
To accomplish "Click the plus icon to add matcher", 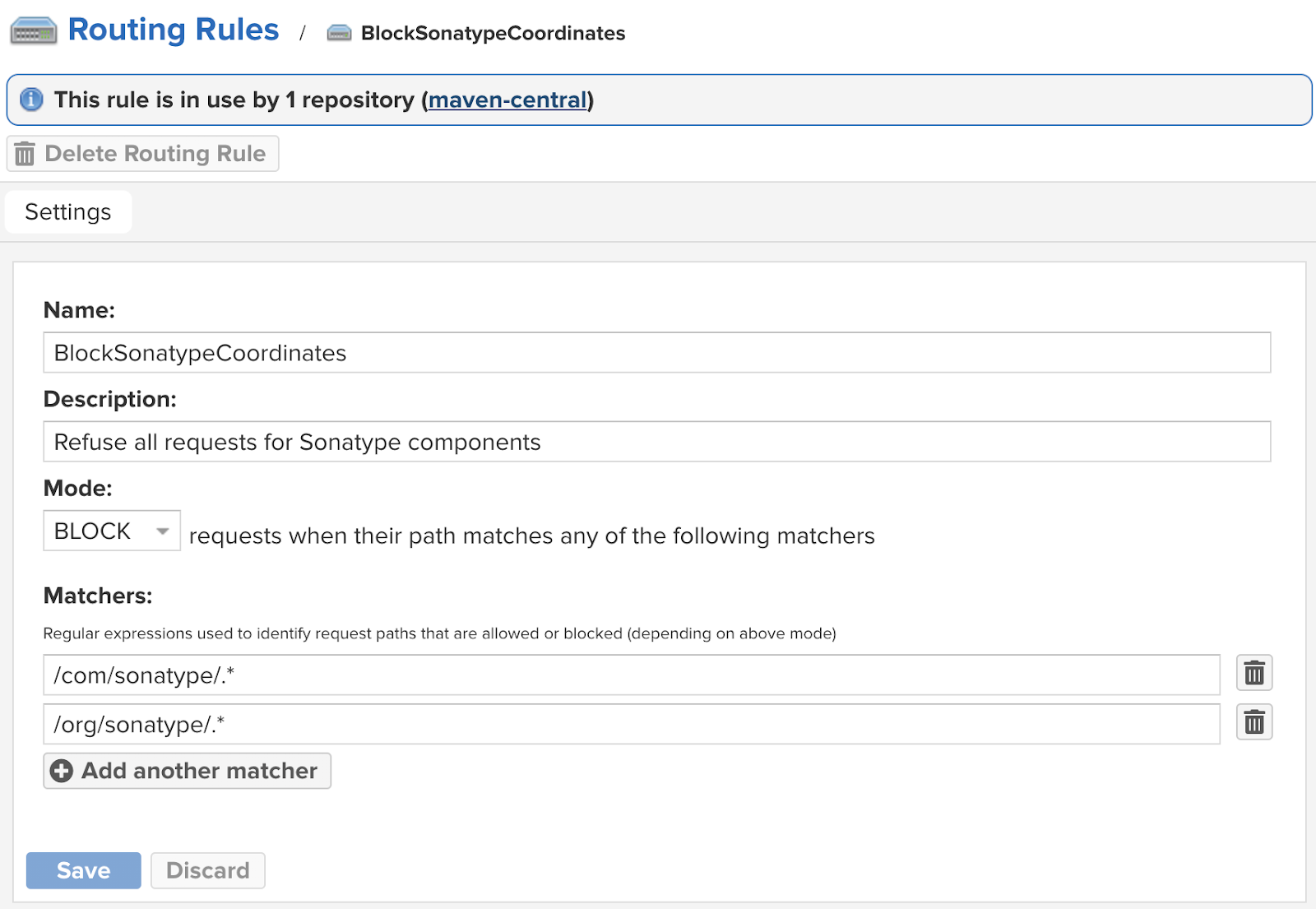I will pos(62,771).
